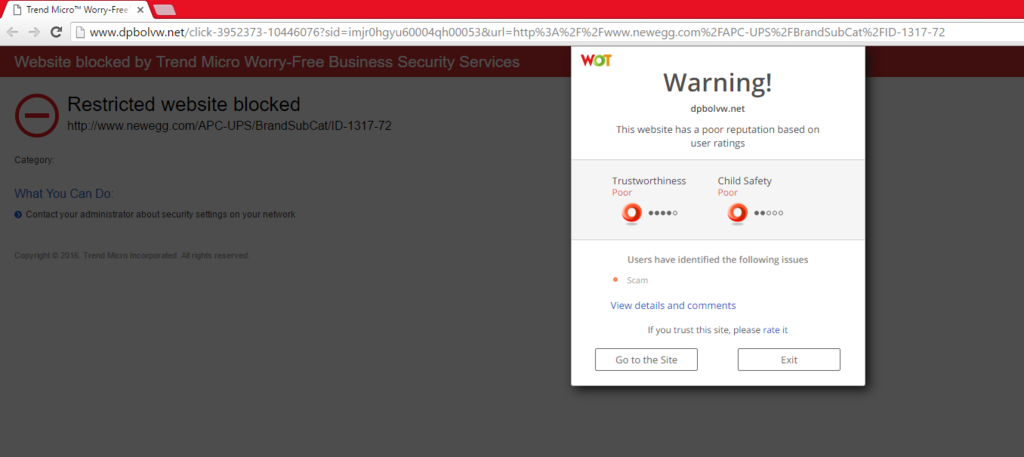Click the blocked newegg.com URL text
The height and width of the screenshot is (457, 1024).
pyautogui.click(x=229, y=126)
